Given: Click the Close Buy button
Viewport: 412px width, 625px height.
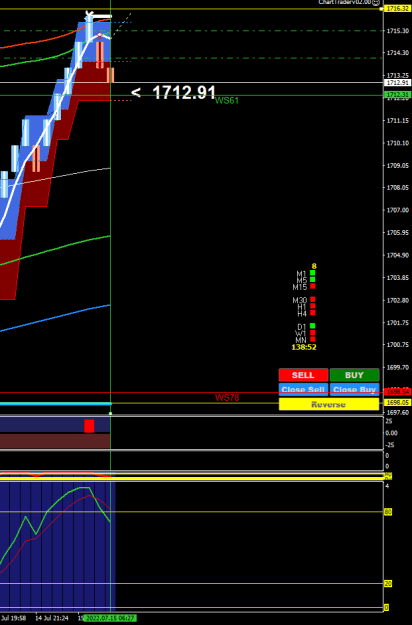Looking at the screenshot, I should pos(354,389).
